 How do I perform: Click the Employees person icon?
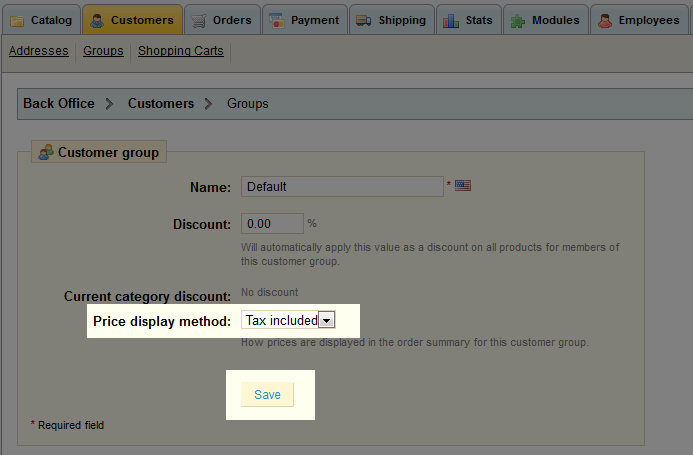point(605,20)
